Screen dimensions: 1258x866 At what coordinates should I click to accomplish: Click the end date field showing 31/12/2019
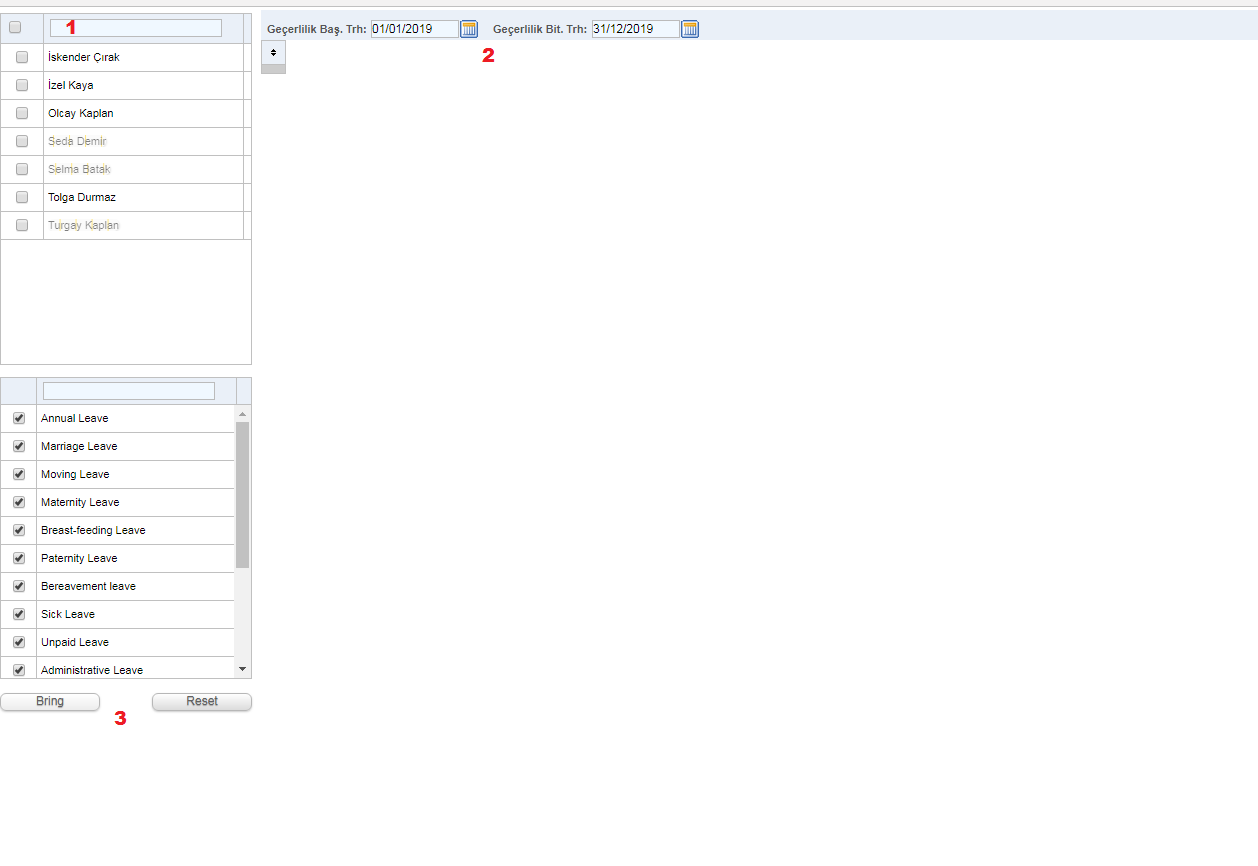(x=636, y=29)
